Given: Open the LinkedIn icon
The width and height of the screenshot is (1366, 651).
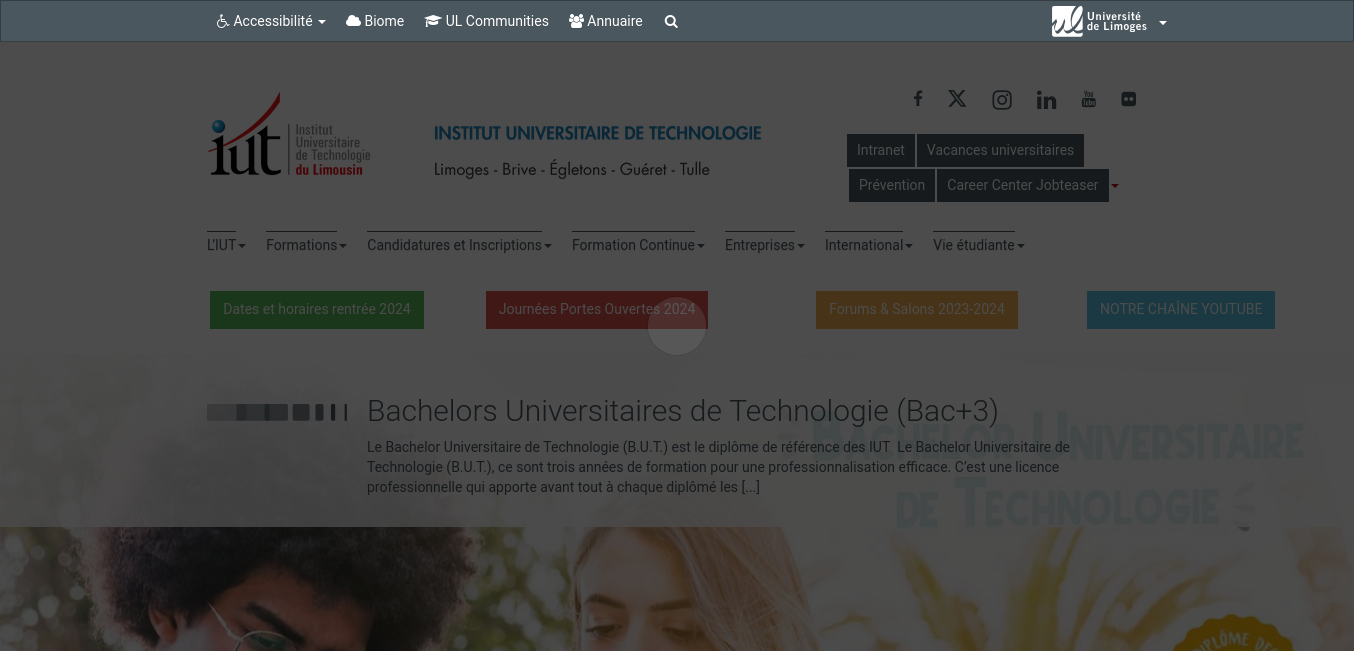Looking at the screenshot, I should coord(1046,99).
